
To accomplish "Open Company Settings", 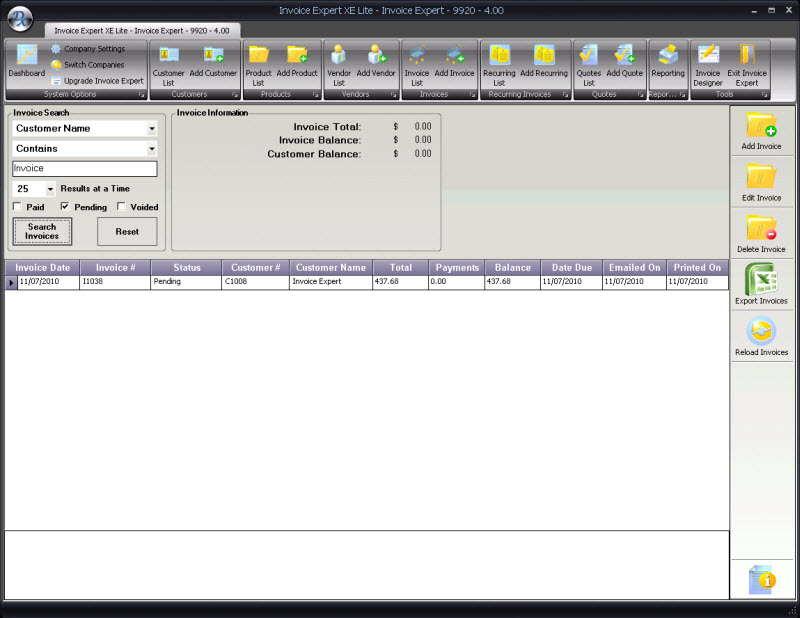I will tap(88, 49).
